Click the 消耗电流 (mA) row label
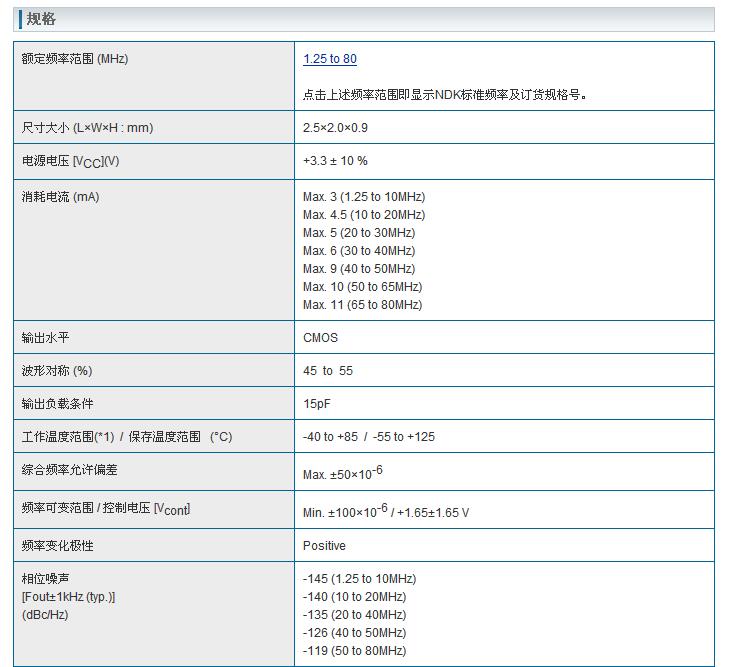Viewport: 737px width, 667px height. (x=60, y=197)
